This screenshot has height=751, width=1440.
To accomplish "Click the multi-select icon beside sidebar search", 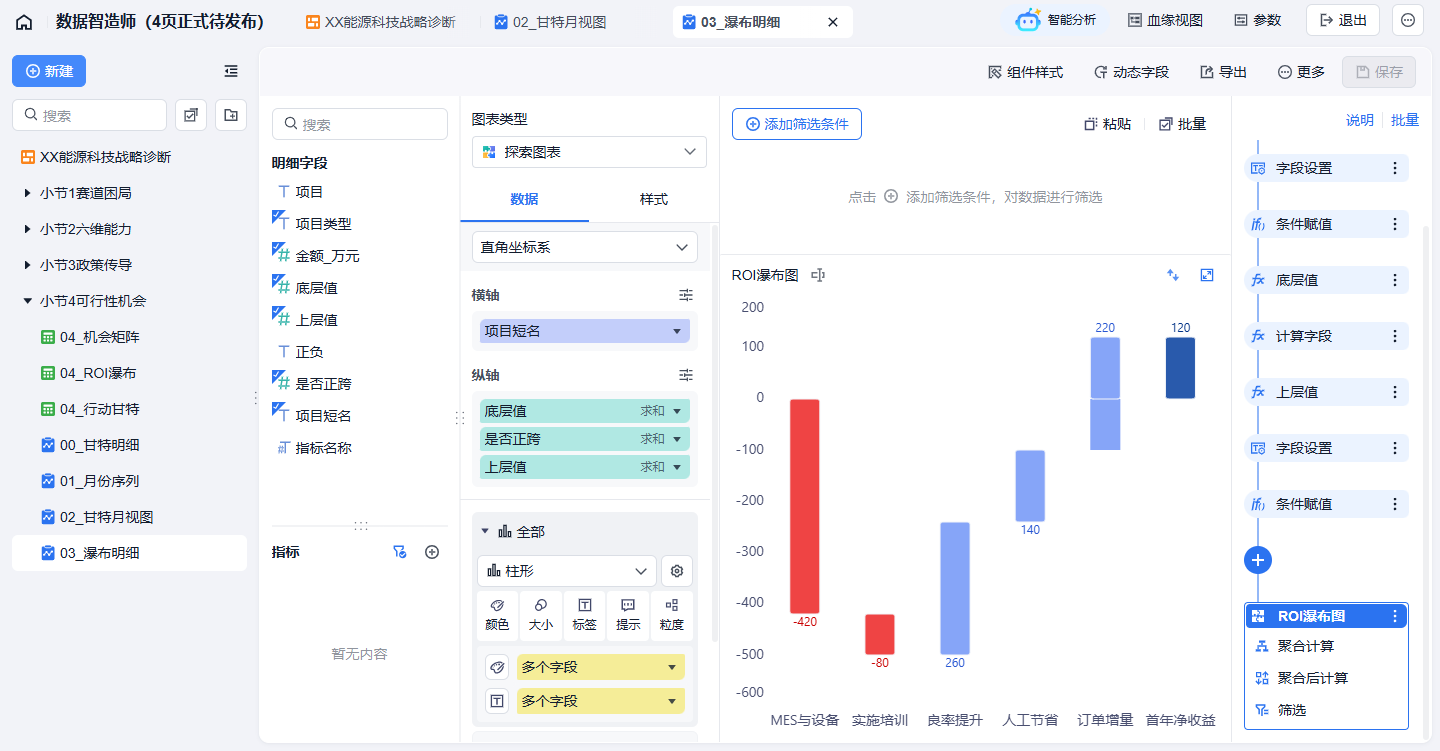I will click(x=191, y=115).
